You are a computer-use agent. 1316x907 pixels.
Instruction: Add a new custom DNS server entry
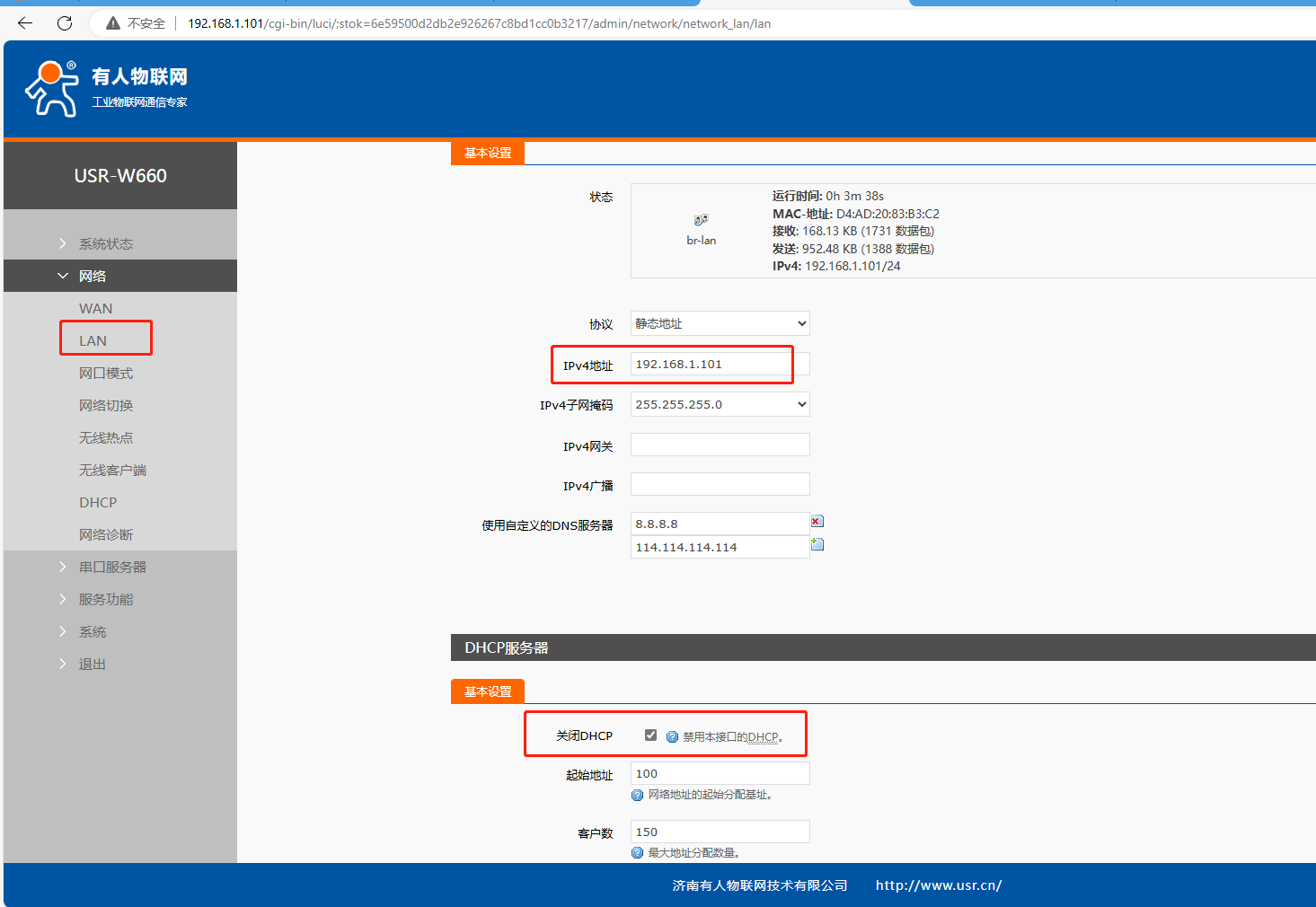(x=817, y=544)
